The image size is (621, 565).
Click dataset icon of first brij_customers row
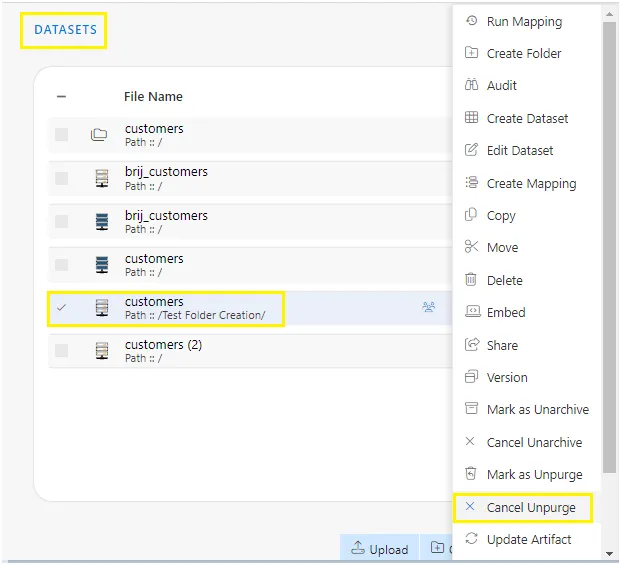pyautogui.click(x=102, y=179)
